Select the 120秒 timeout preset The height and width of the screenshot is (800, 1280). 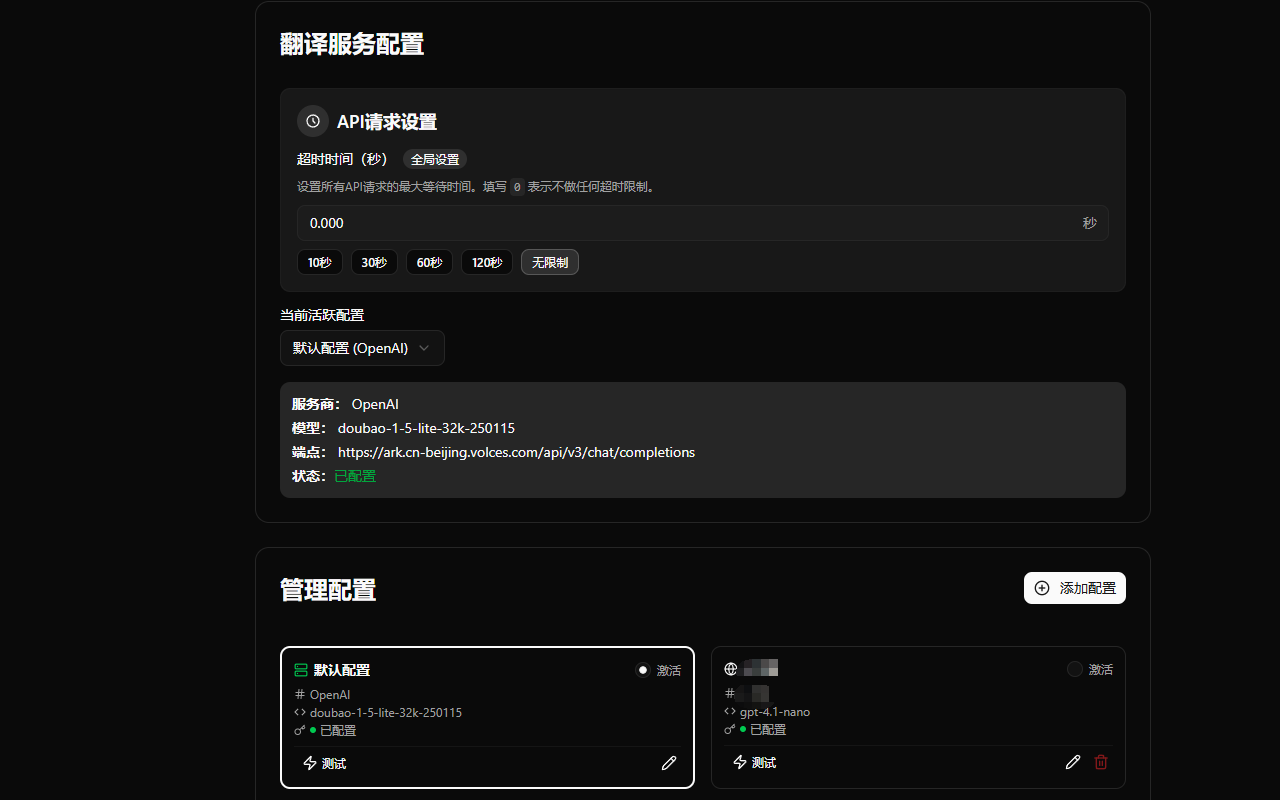[487, 262]
